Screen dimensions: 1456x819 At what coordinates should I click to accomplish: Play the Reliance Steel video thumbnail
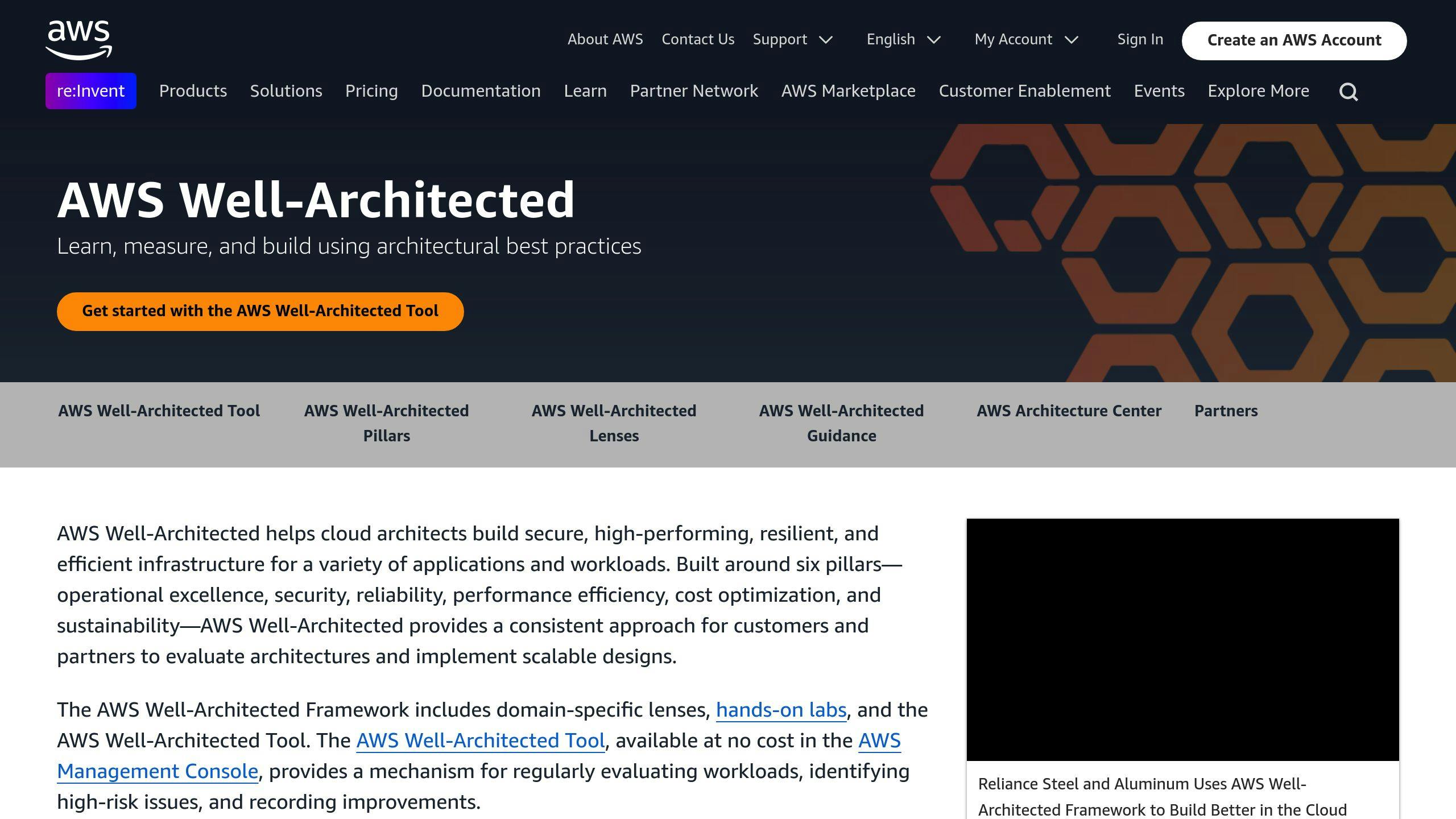pos(1183,640)
